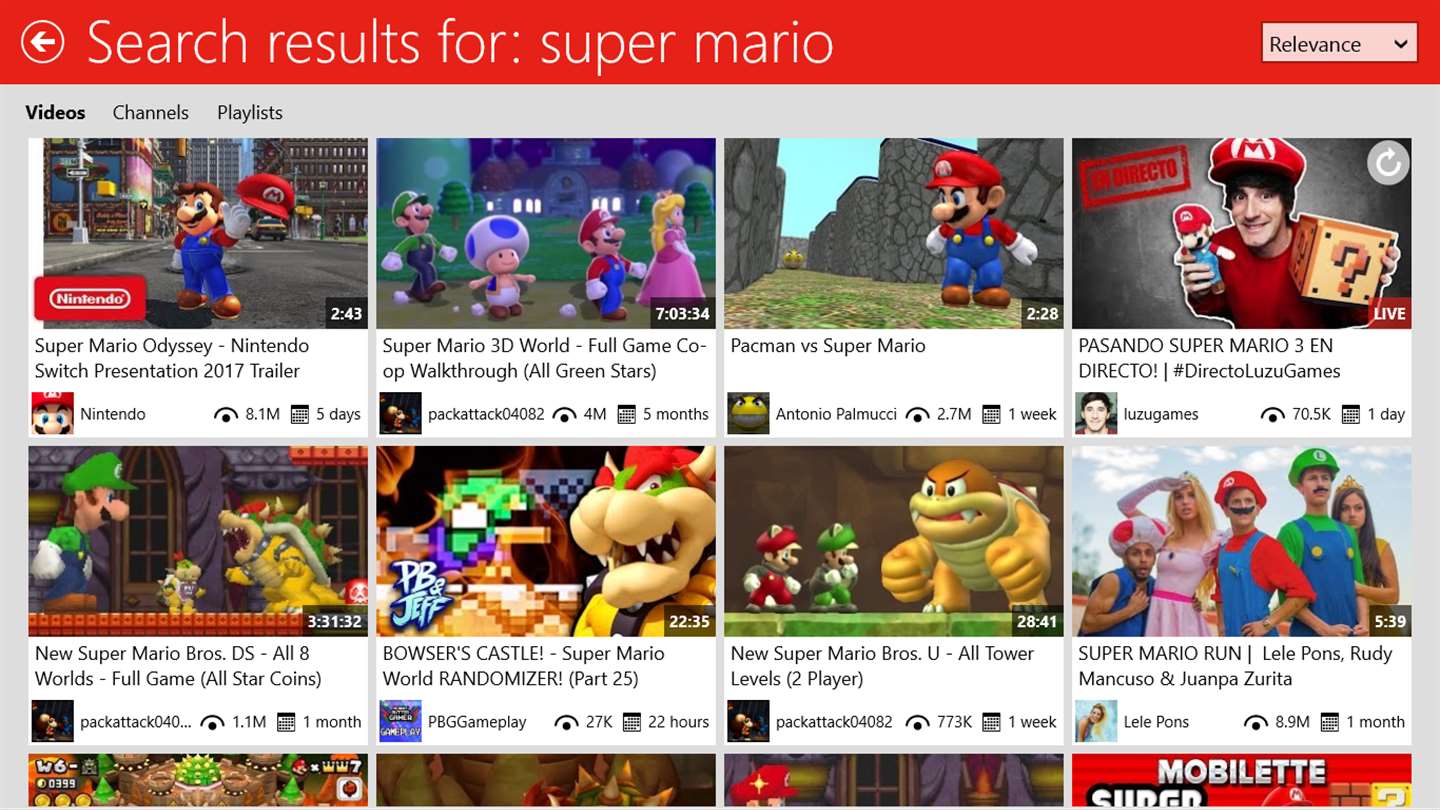The height and width of the screenshot is (810, 1440).
Task: Switch to the Channels tab
Action: [x=150, y=112]
